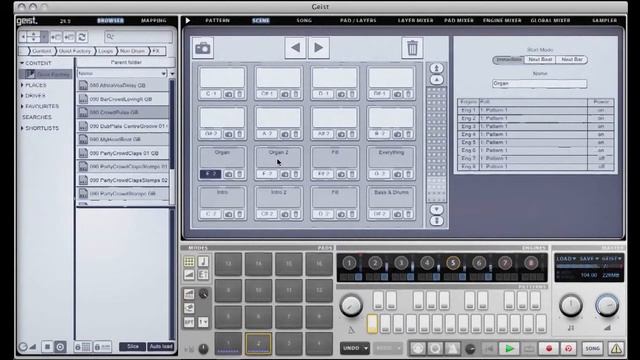Image resolution: width=640 pixels, height=360 pixels.
Task: Collapse the CONTENT tree section
Action: tap(22, 63)
